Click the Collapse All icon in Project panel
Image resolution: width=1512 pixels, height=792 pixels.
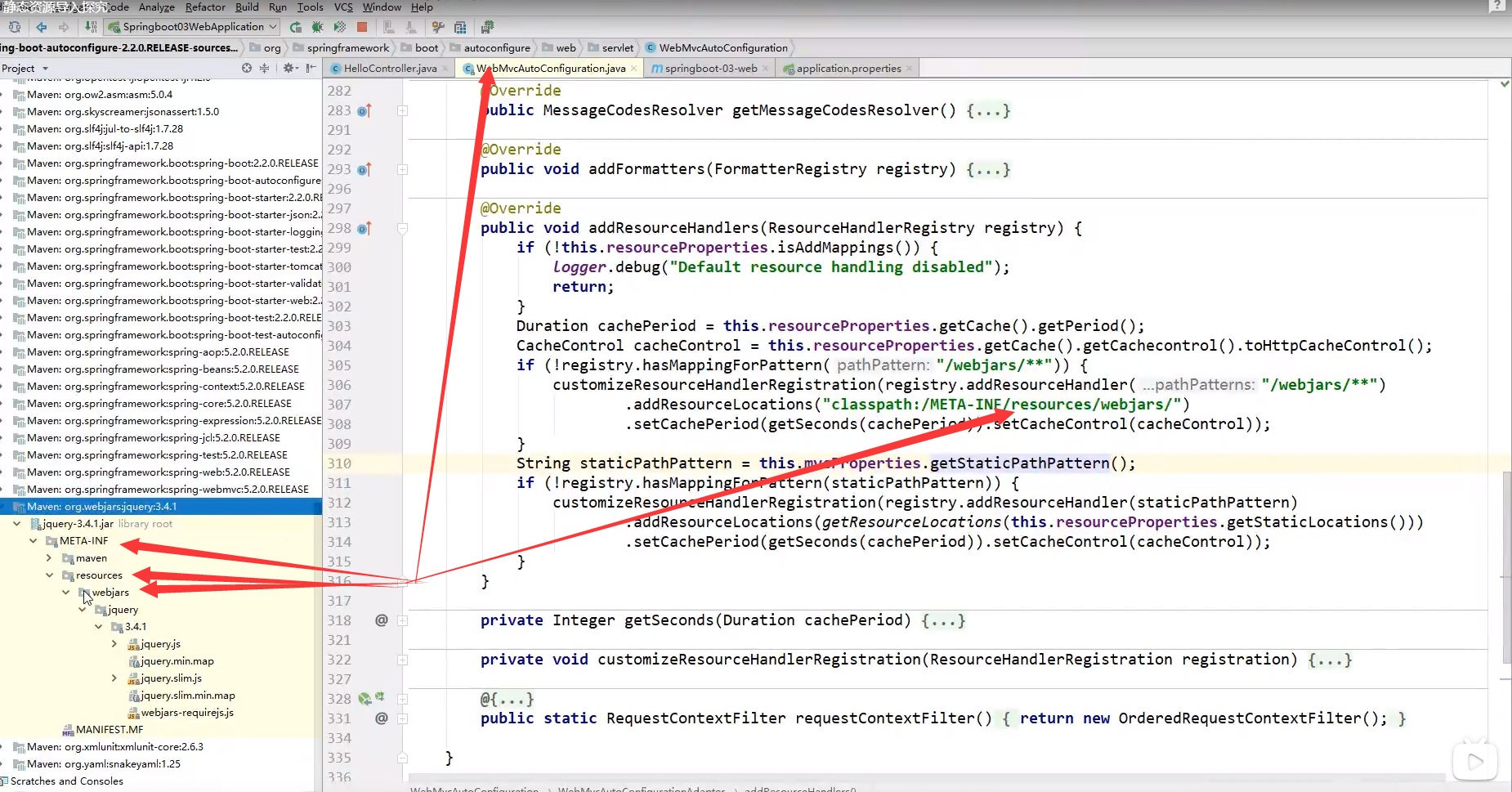[264, 68]
